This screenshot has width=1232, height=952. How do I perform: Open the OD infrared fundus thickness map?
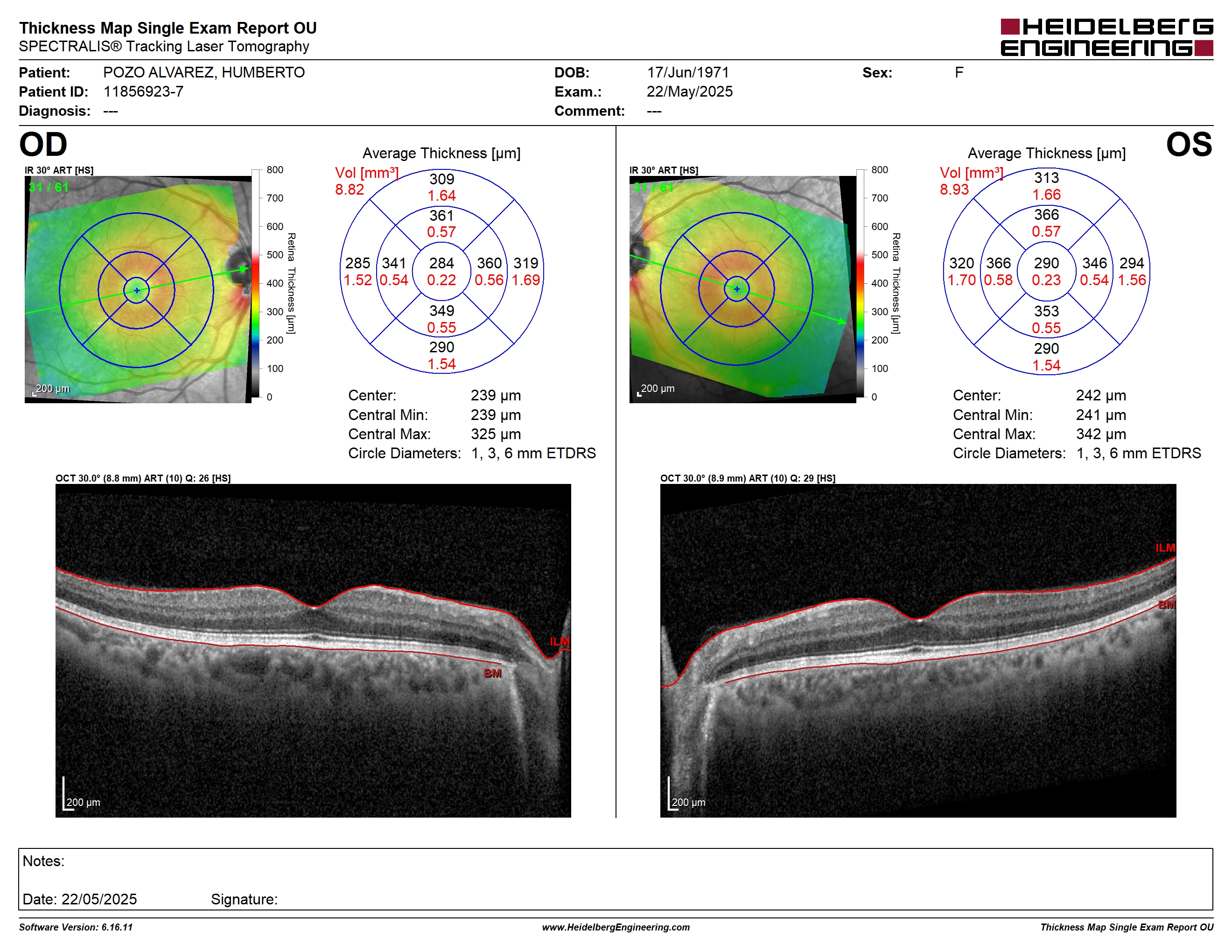point(138,289)
